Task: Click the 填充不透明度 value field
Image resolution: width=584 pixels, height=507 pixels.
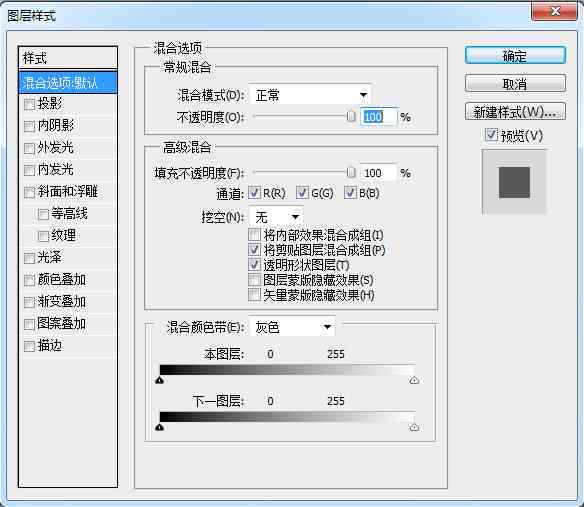Action: pyautogui.click(x=378, y=173)
